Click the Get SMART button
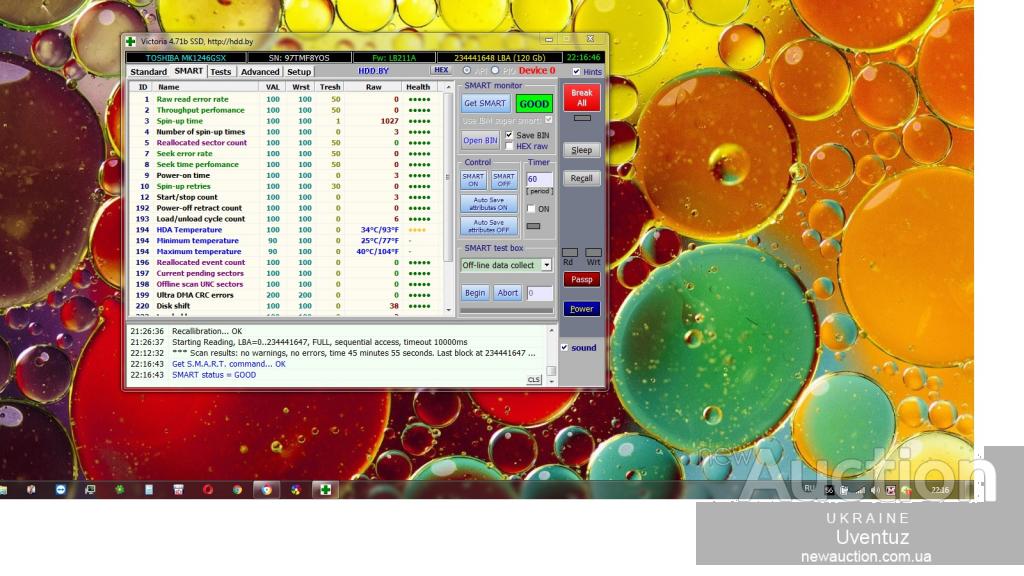 click(x=485, y=103)
